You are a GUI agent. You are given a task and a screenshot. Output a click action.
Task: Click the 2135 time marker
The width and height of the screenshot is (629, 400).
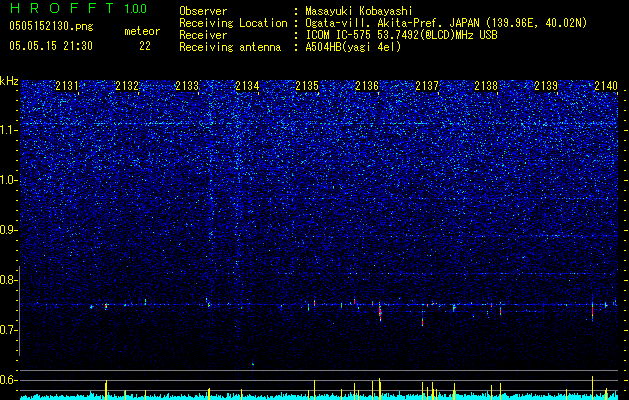(x=307, y=86)
